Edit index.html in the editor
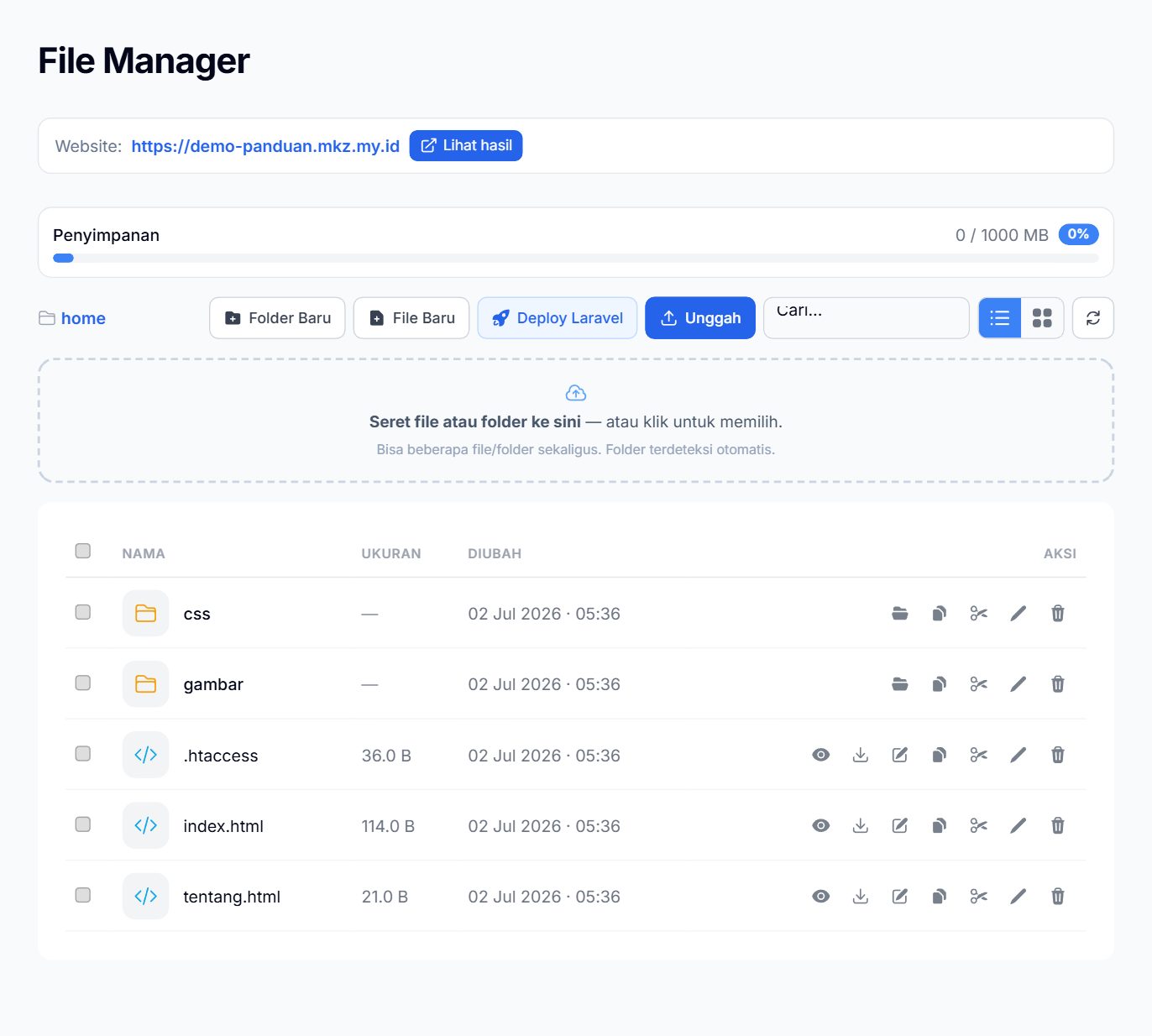 coord(900,825)
